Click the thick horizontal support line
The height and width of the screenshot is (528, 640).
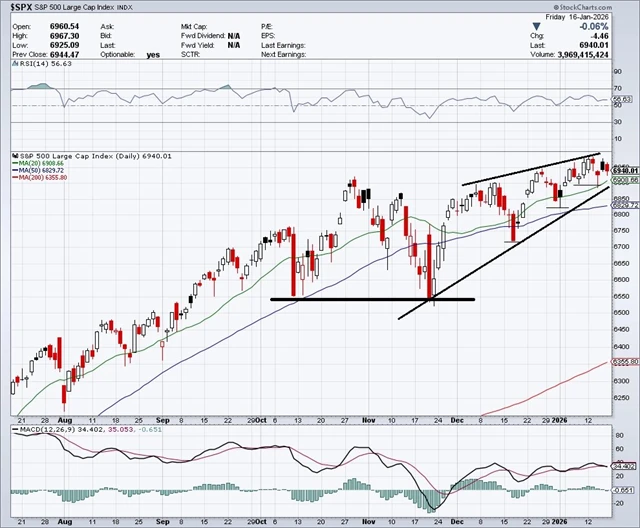coord(373,299)
